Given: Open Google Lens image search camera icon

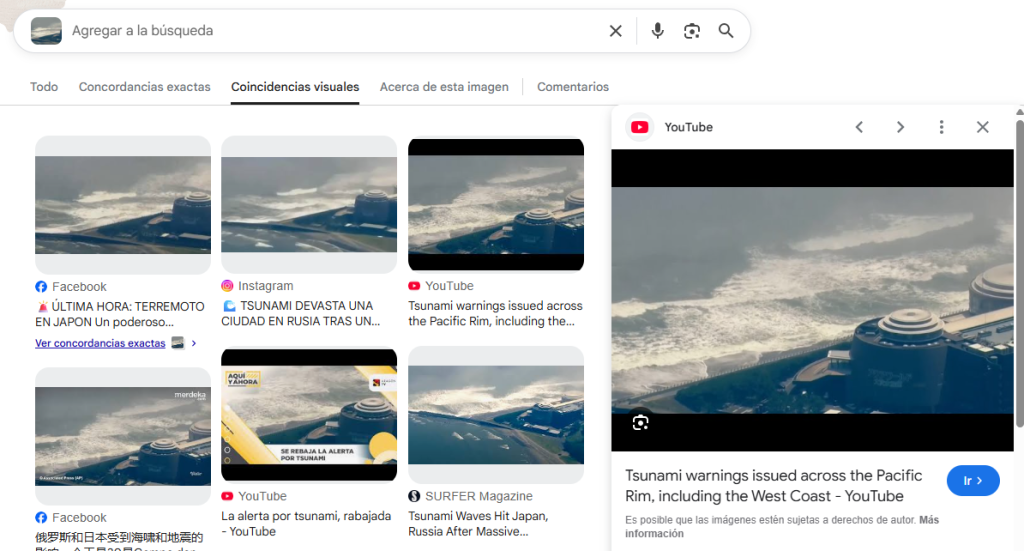Looking at the screenshot, I should pyautogui.click(x=692, y=31).
